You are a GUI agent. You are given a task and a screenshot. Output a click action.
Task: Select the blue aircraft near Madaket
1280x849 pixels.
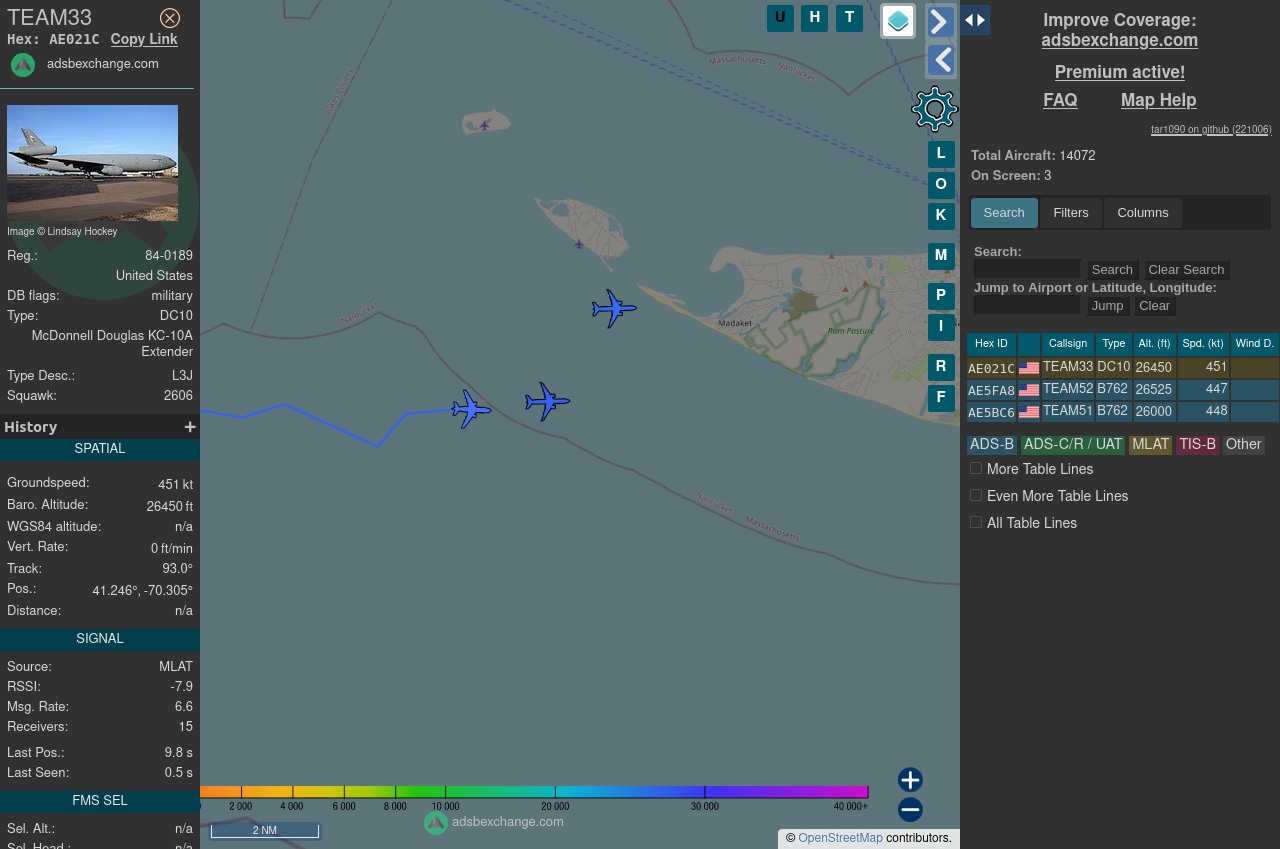[x=614, y=308]
